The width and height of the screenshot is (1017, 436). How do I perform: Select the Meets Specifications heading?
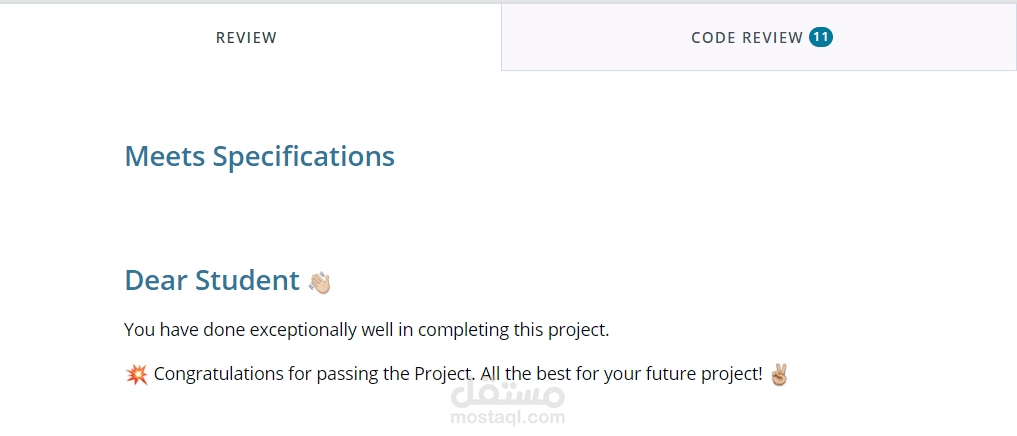tap(259, 156)
